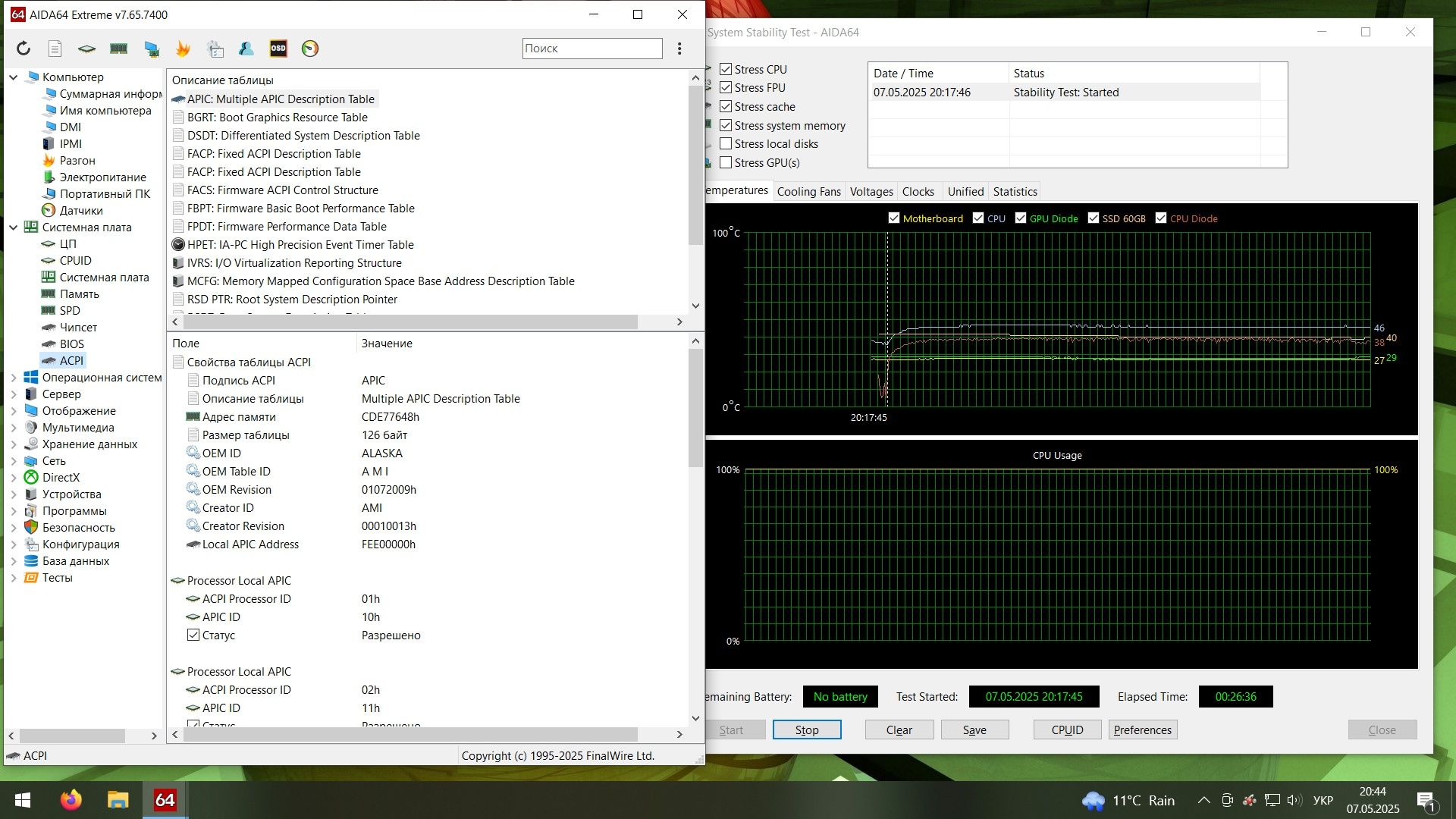Expand the Хранение данных tree node
Screen dimensions: 1456x819
click(13, 444)
